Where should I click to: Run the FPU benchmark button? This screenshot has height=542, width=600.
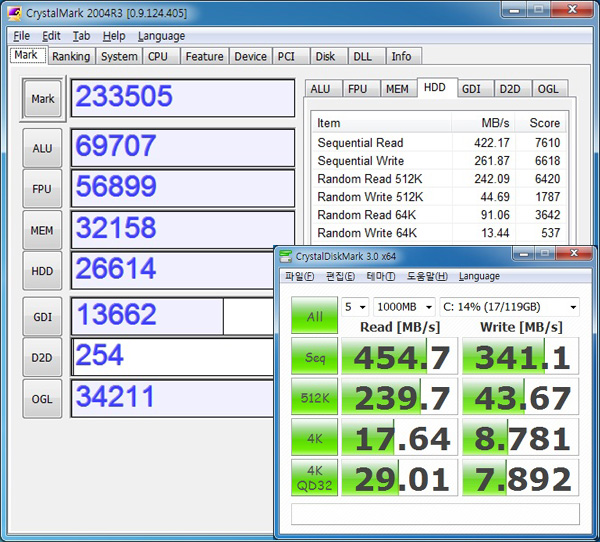(x=42, y=189)
